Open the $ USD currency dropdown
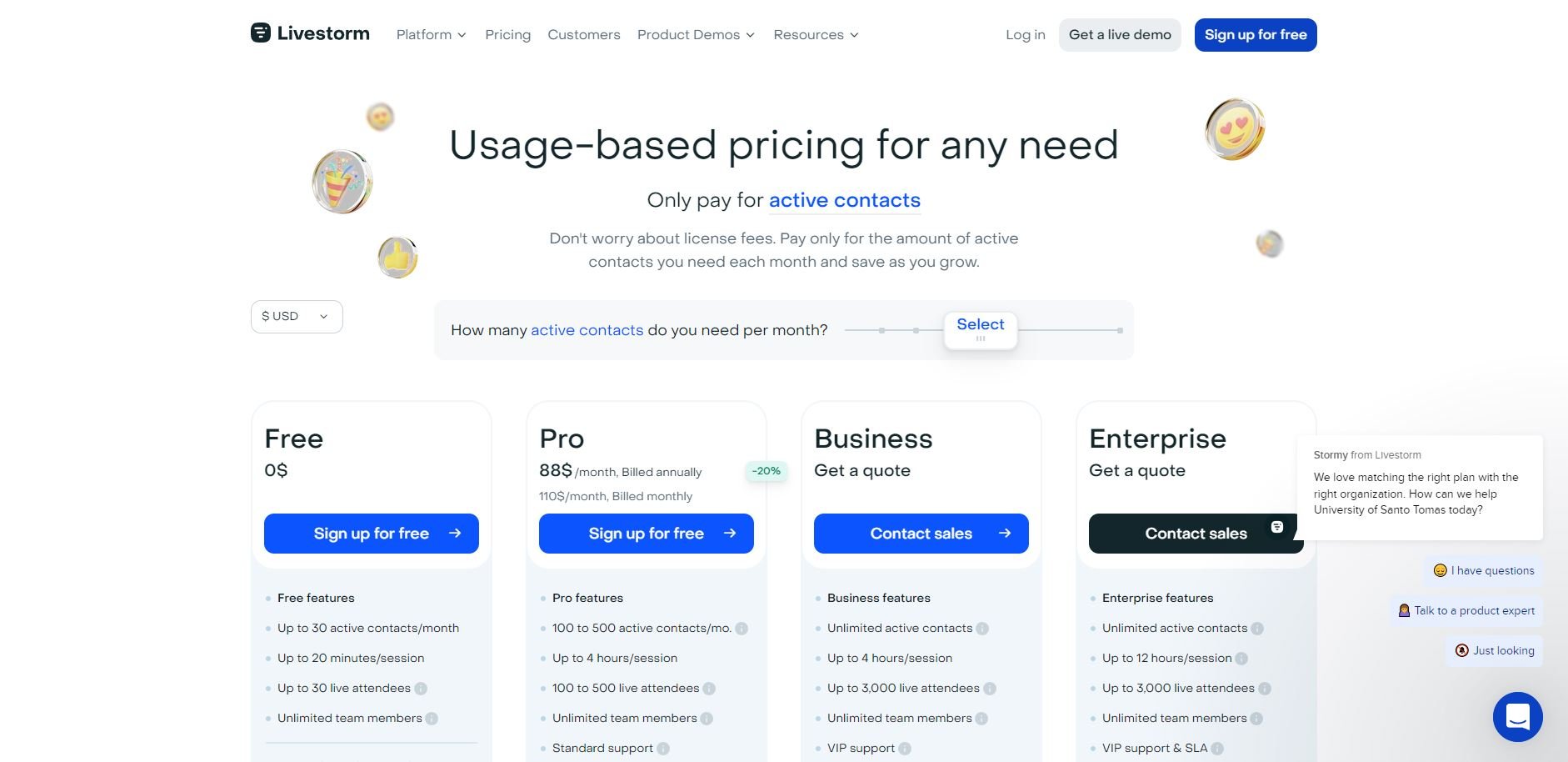 (296, 317)
